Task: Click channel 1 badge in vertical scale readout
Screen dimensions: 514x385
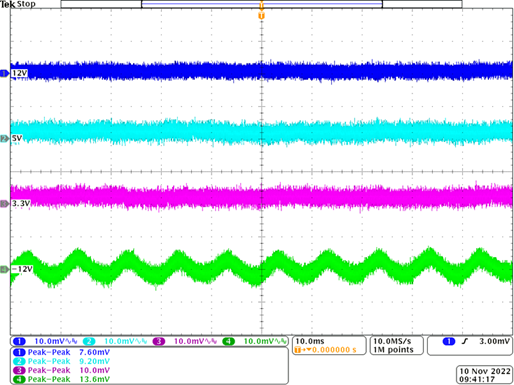Action: [x=19, y=341]
